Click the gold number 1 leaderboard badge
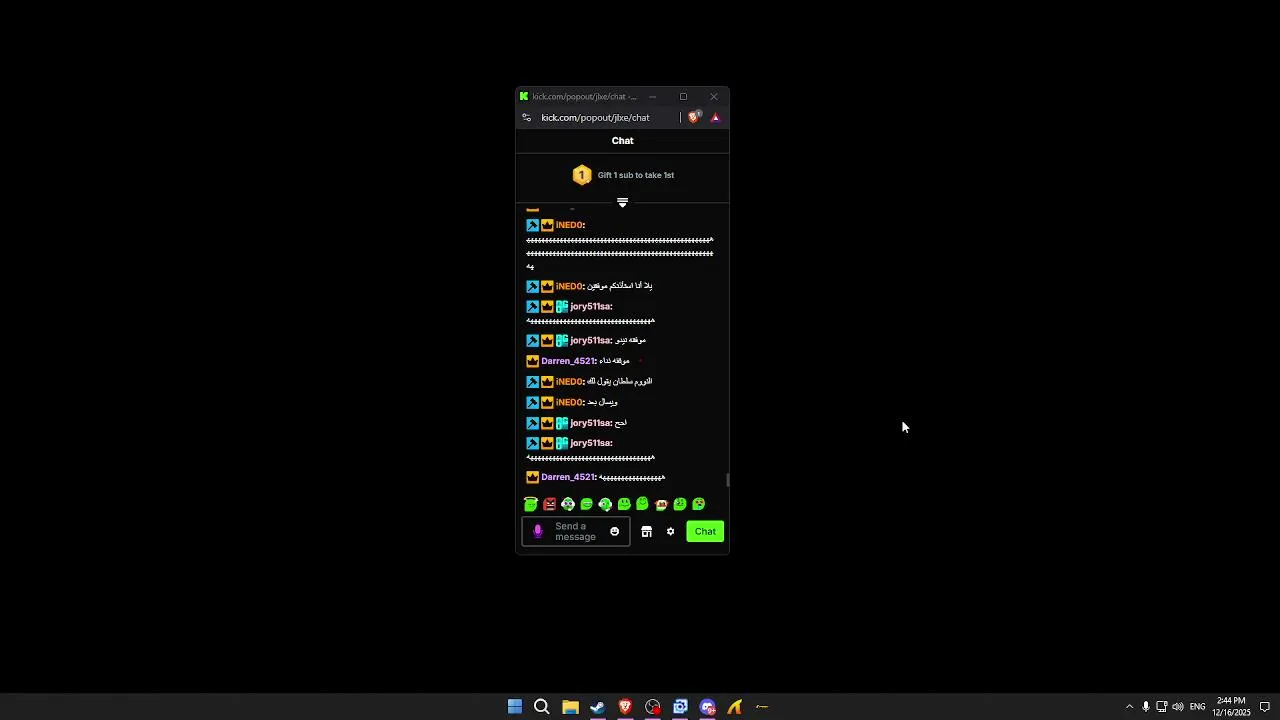The width and height of the screenshot is (1280, 720). [582, 175]
